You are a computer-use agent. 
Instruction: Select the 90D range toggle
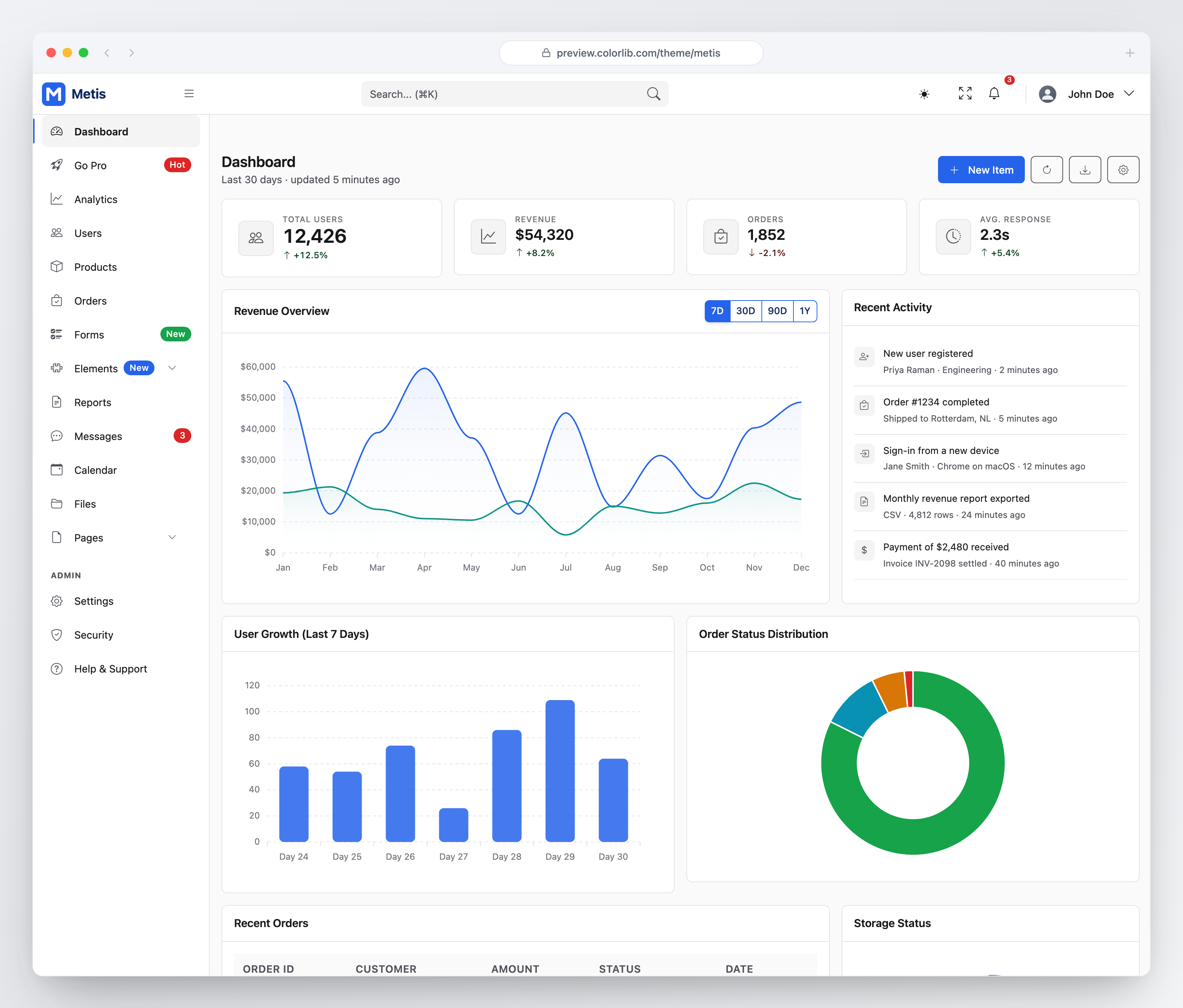[x=777, y=311]
